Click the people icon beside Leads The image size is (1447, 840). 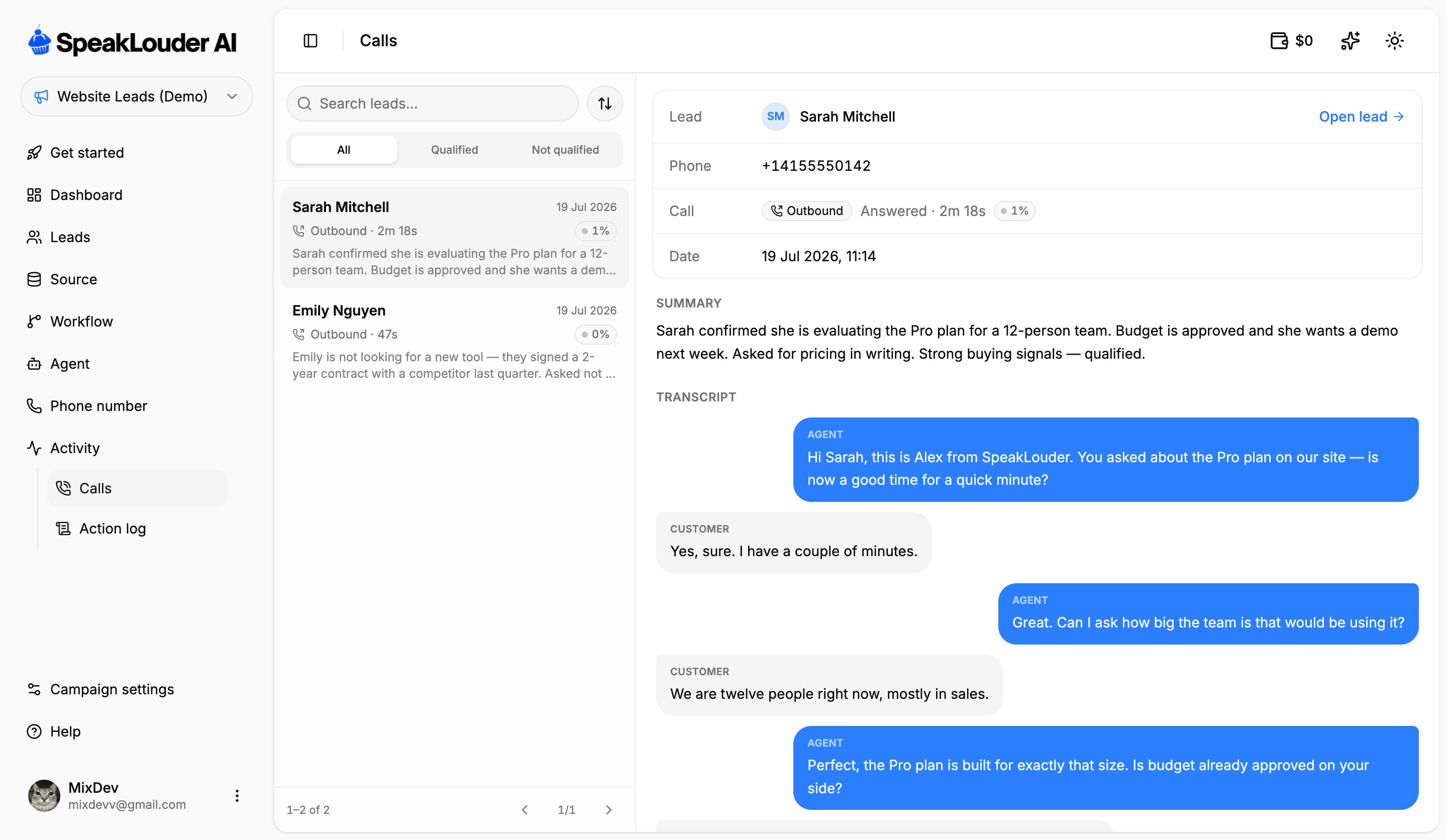34,237
